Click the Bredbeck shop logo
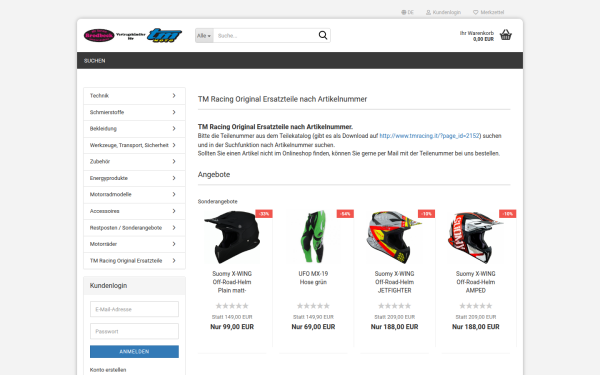 coord(99,36)
